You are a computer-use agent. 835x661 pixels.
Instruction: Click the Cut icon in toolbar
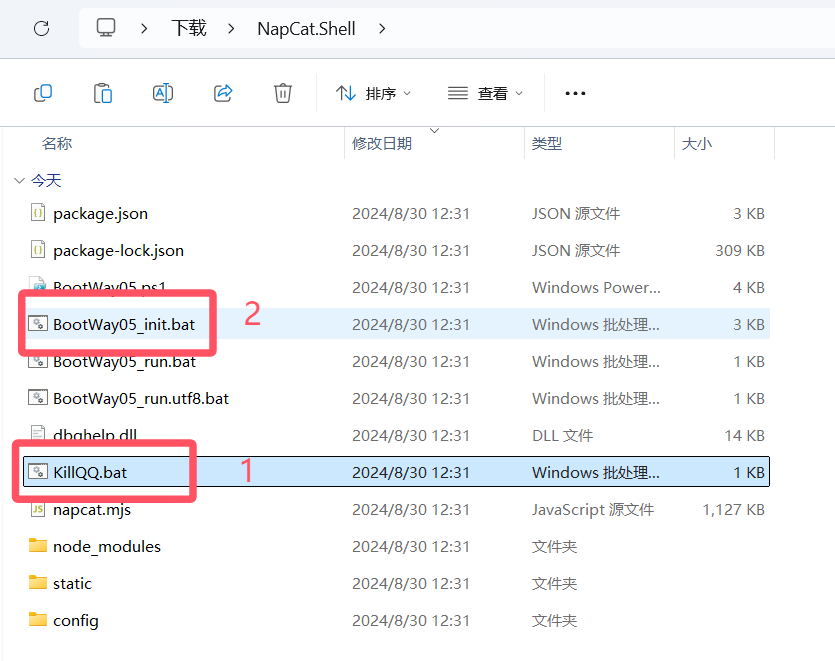43,93
